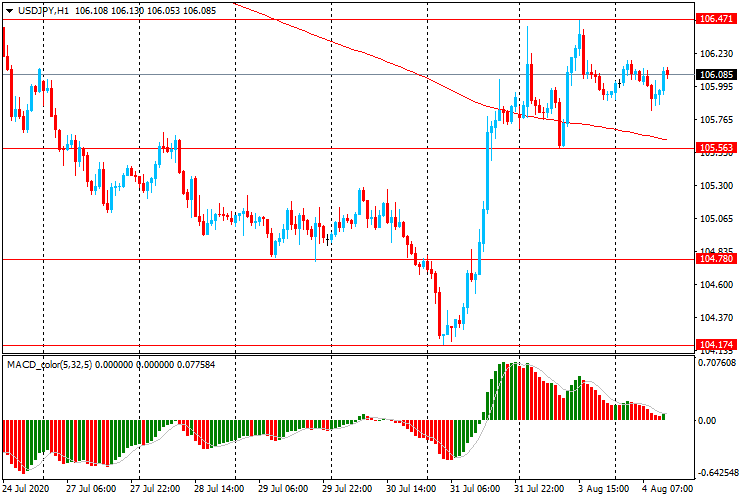This screenshot has width=740, height=500.
Task: Click the 3 Aug 15:00 time label
Action: (604, 488)
